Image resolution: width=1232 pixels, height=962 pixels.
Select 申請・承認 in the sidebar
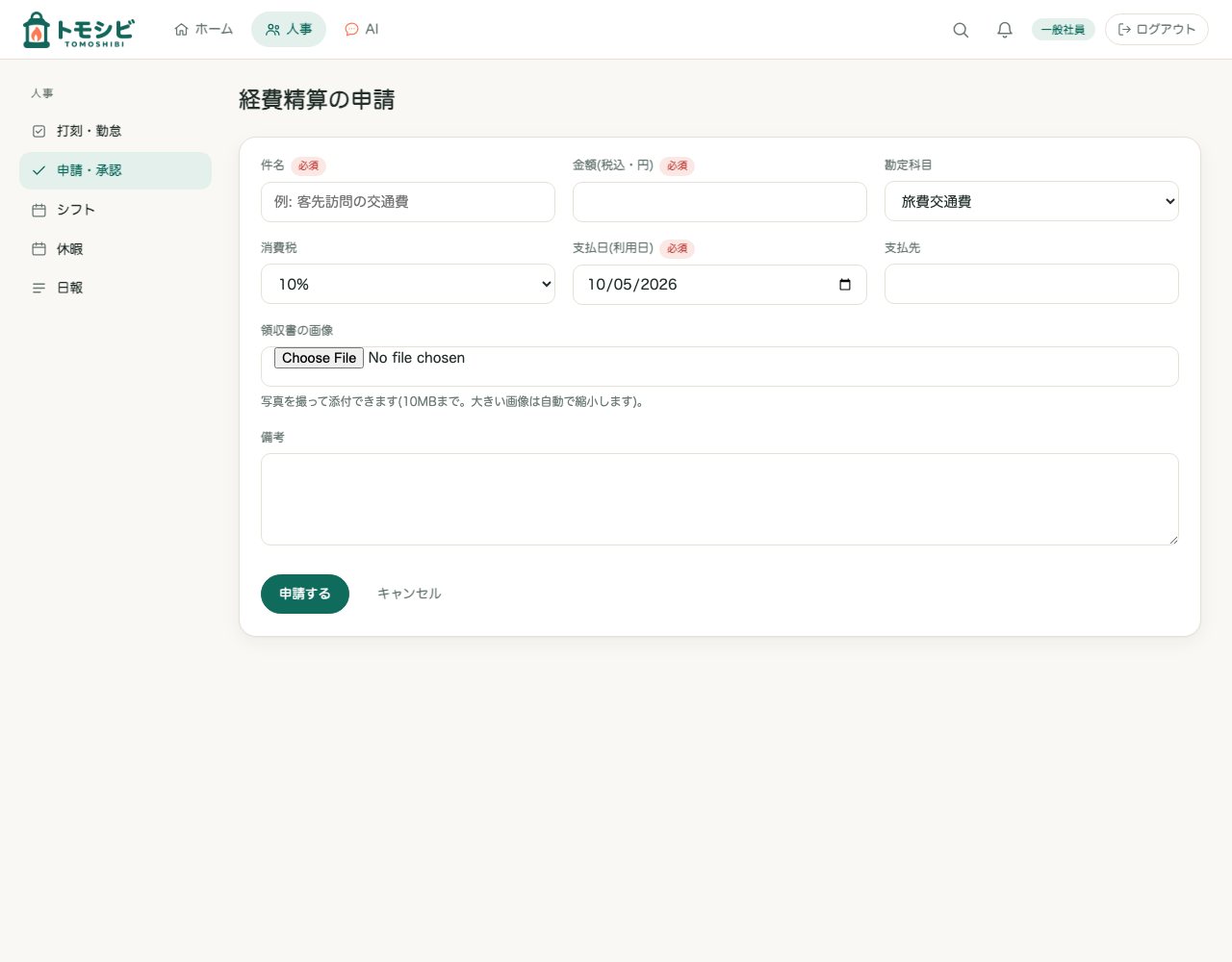tap(115, 170)
